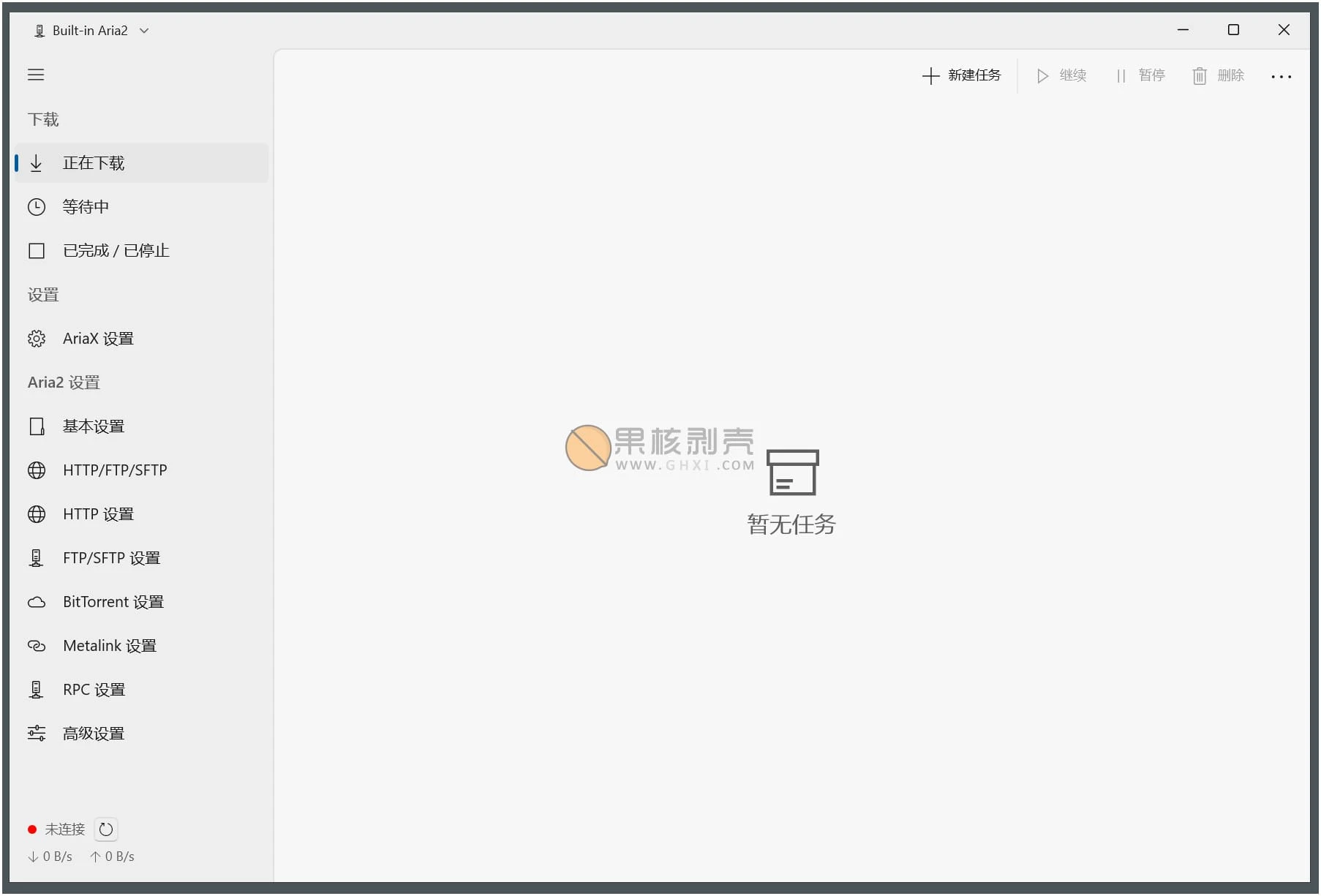Click the clock icon beside 等待中
The height and width of the screenshot is (896, 1321).
click(37, 207)
